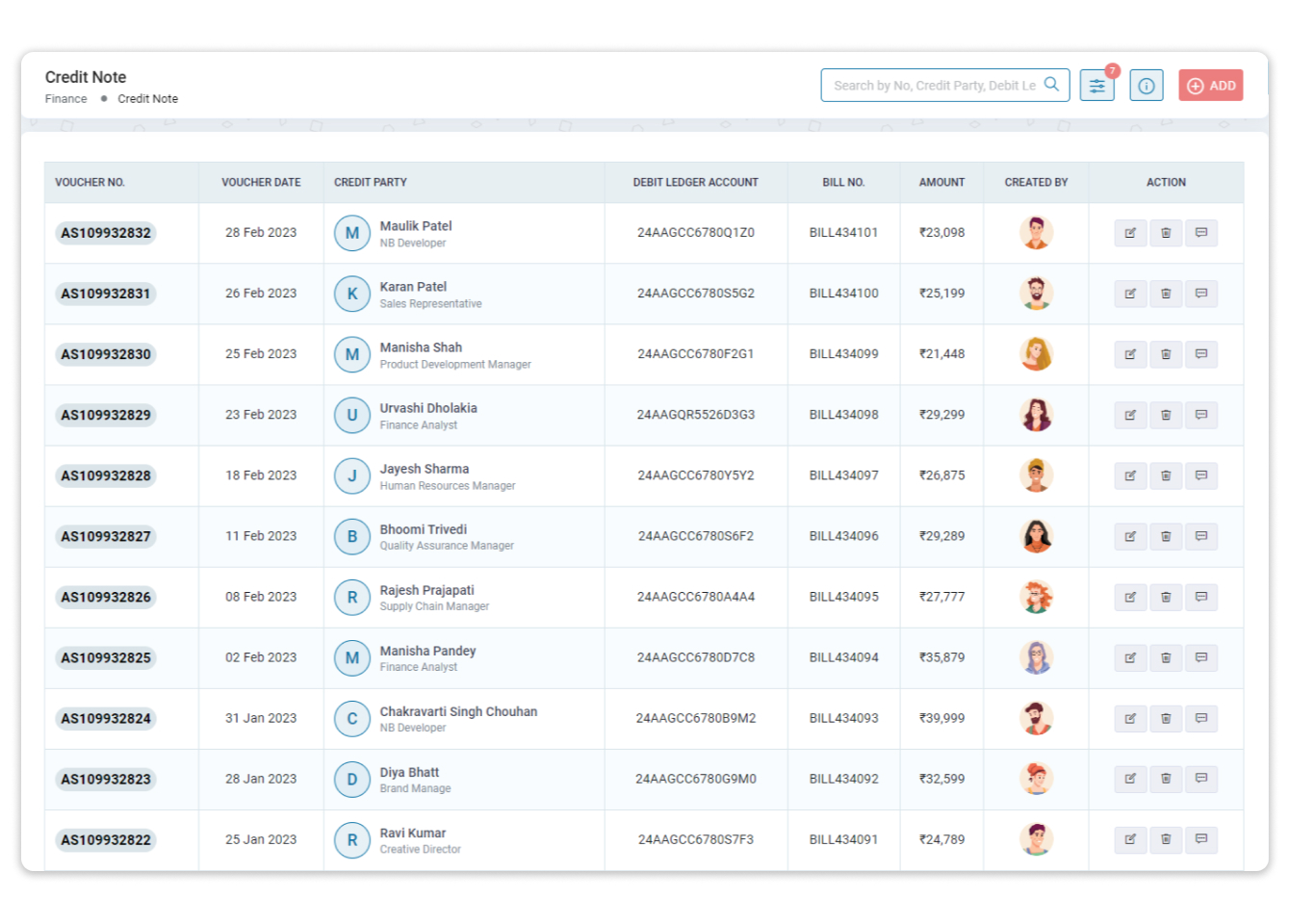Click the info icon in header
Viewport: 1290px width, 924px height.
(1146, 86)
